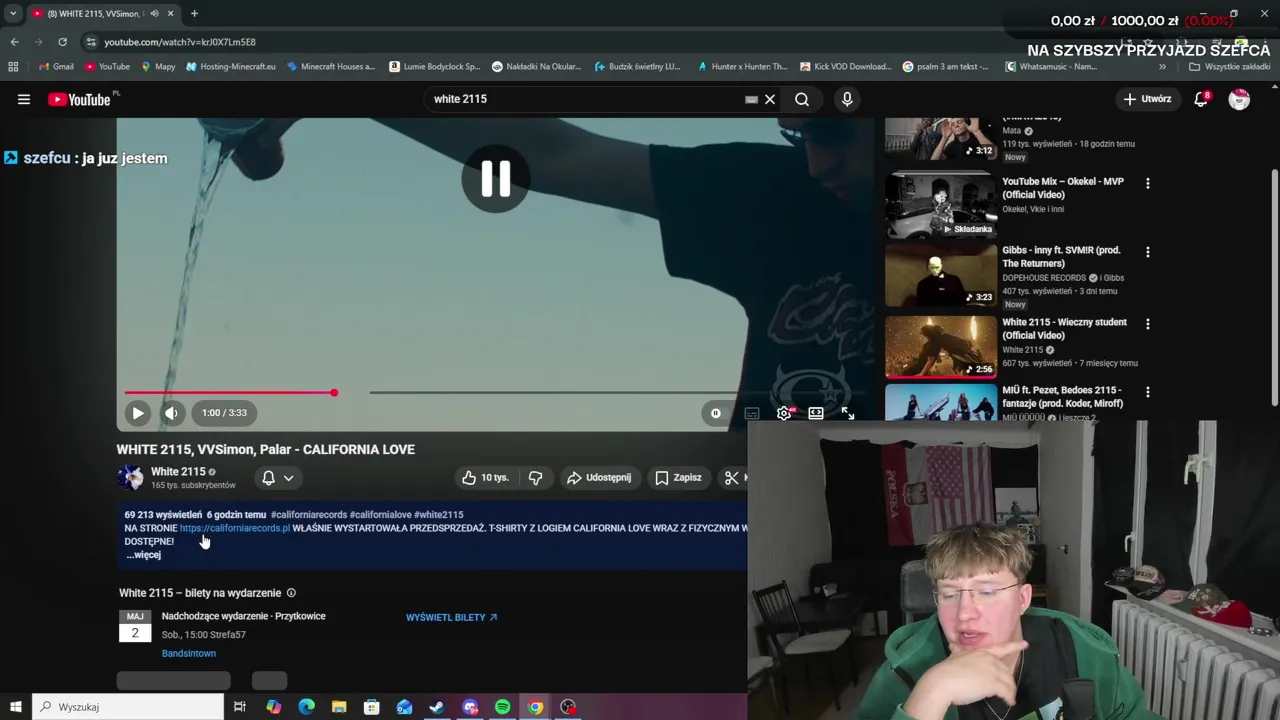Open the White 2115 channel avatar
Screen dimensions: 1280x720
pos(131,477)
